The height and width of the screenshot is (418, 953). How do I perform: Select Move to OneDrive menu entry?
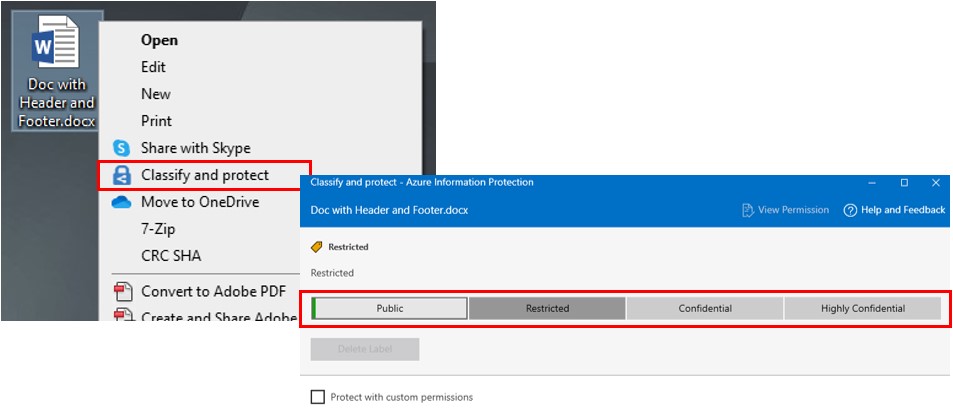pos(200,202)
